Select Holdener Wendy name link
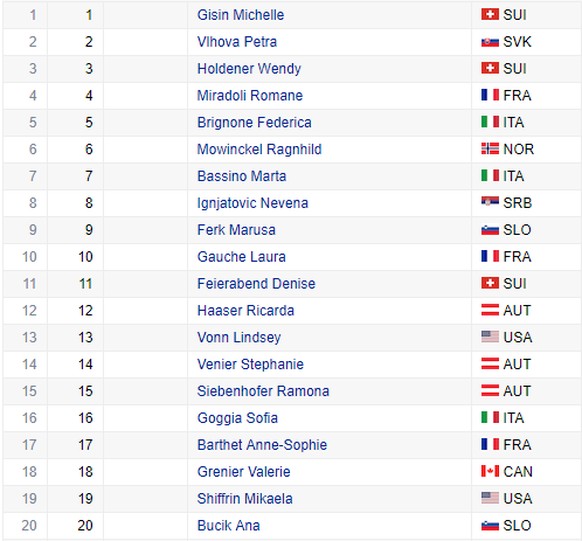This screenshot has height=541, width=582. [x=249, y=69]
